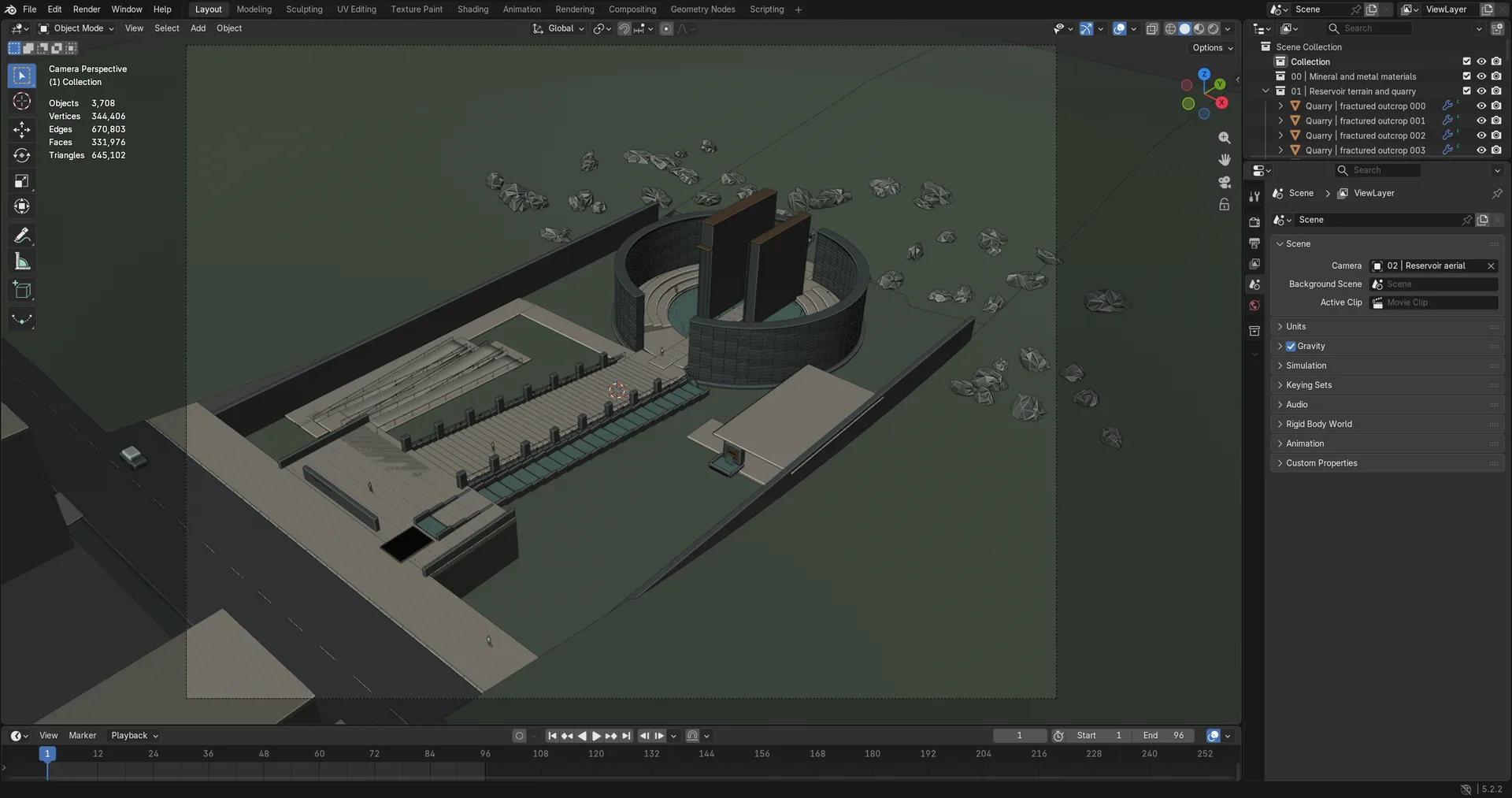Hide Quarry fractured outcrop 000 in viewport
Screen dimensions: 1512x798
[x=1481, y=106]
